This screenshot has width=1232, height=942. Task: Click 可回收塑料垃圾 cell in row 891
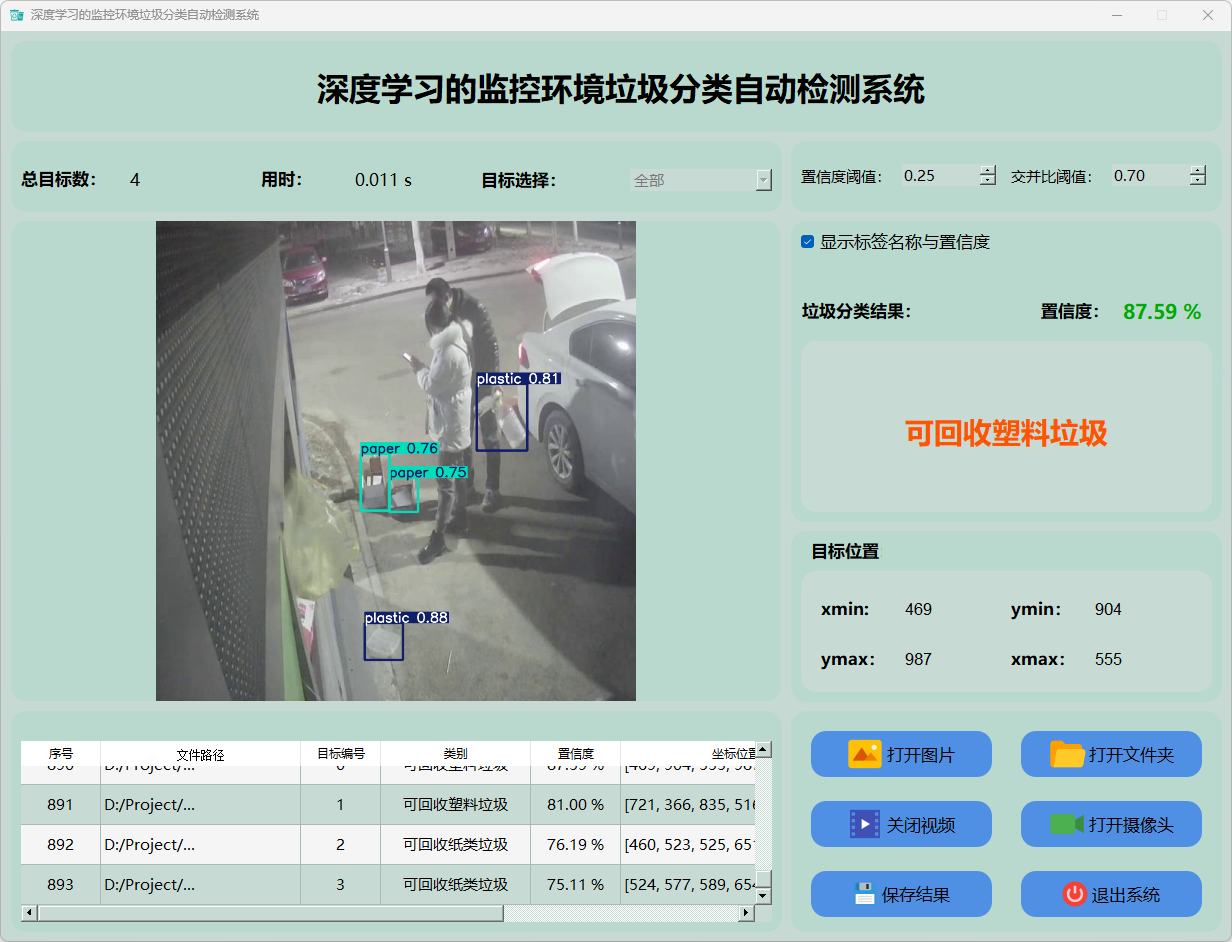pos(455,805)
